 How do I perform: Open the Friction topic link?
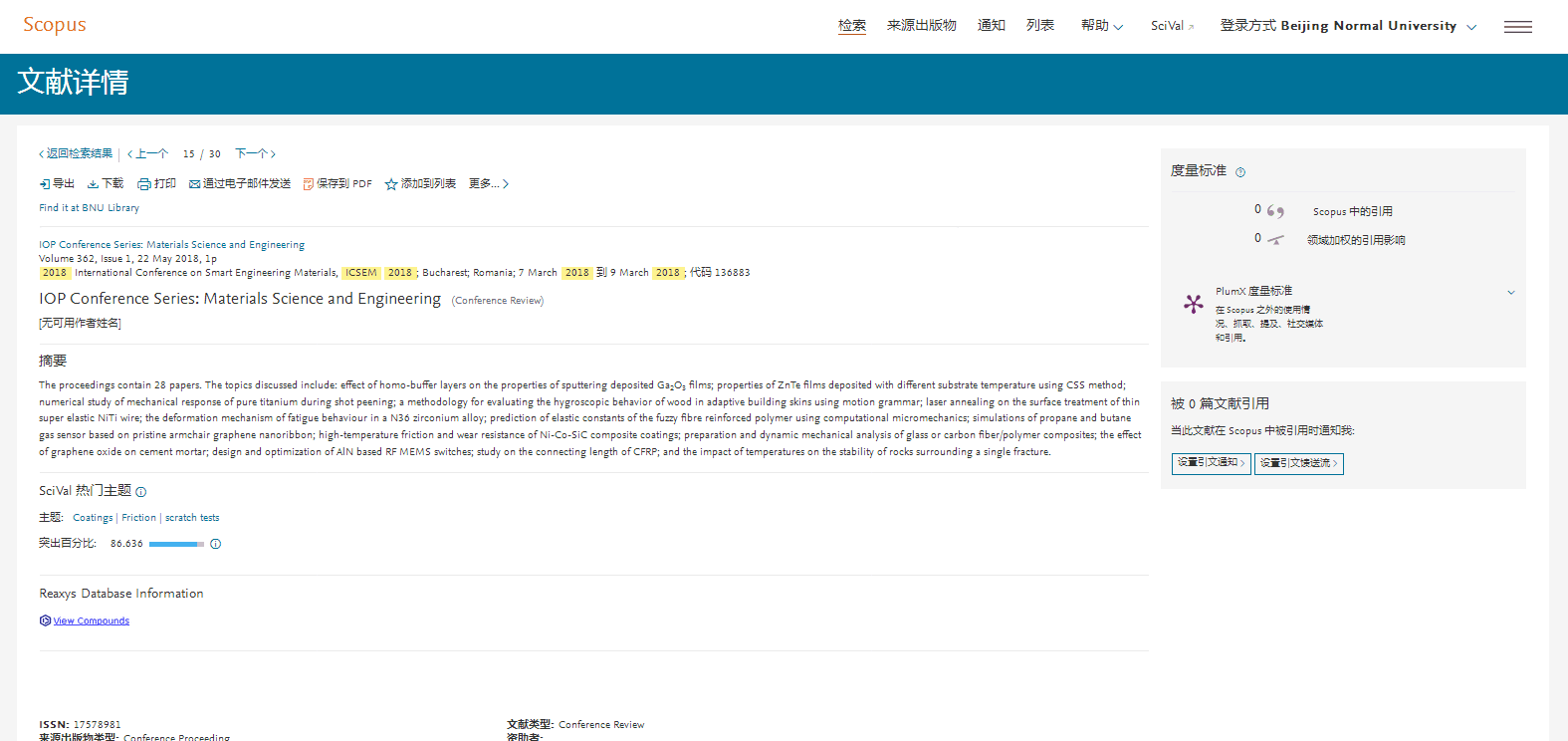(139, 518)
